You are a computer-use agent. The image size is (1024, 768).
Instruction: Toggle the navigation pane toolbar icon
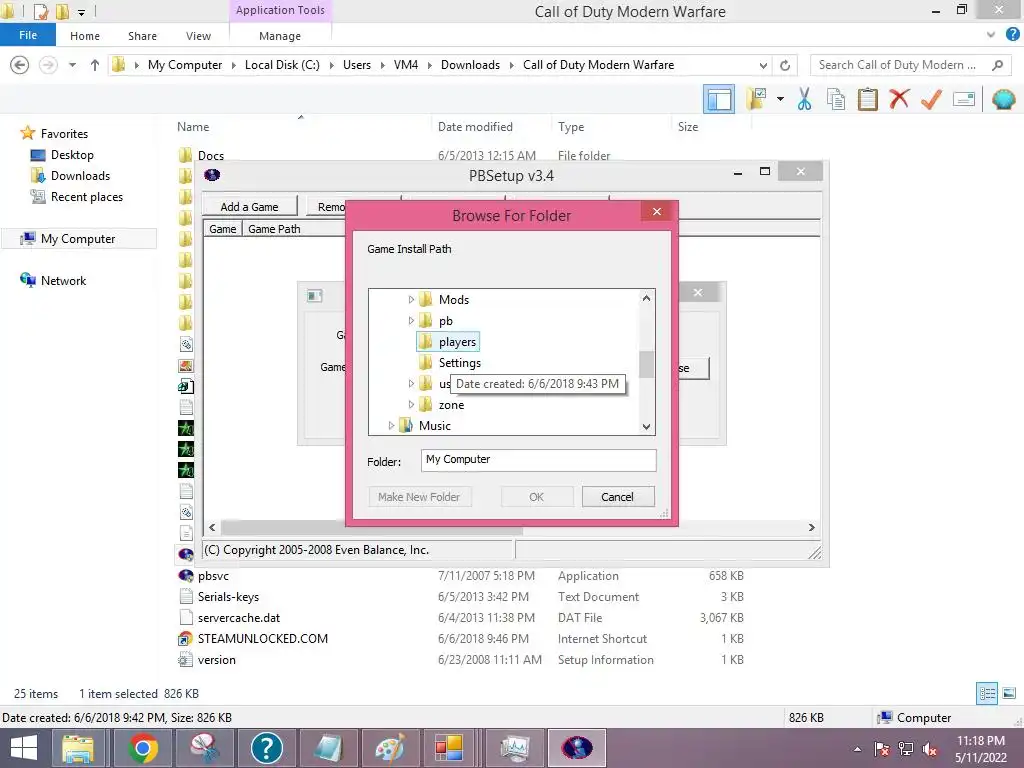point(718,100)
